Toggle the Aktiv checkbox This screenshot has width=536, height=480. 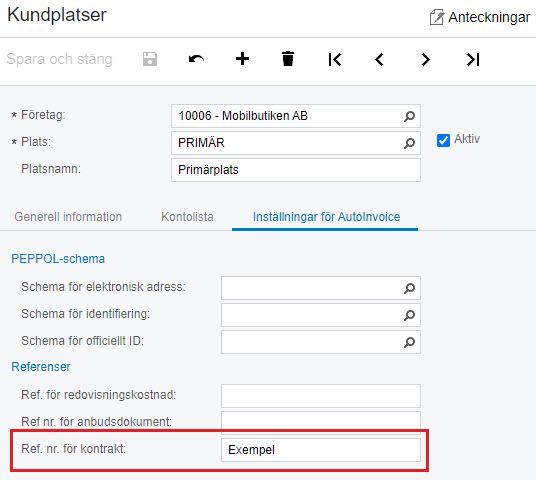tap(443, 140)
